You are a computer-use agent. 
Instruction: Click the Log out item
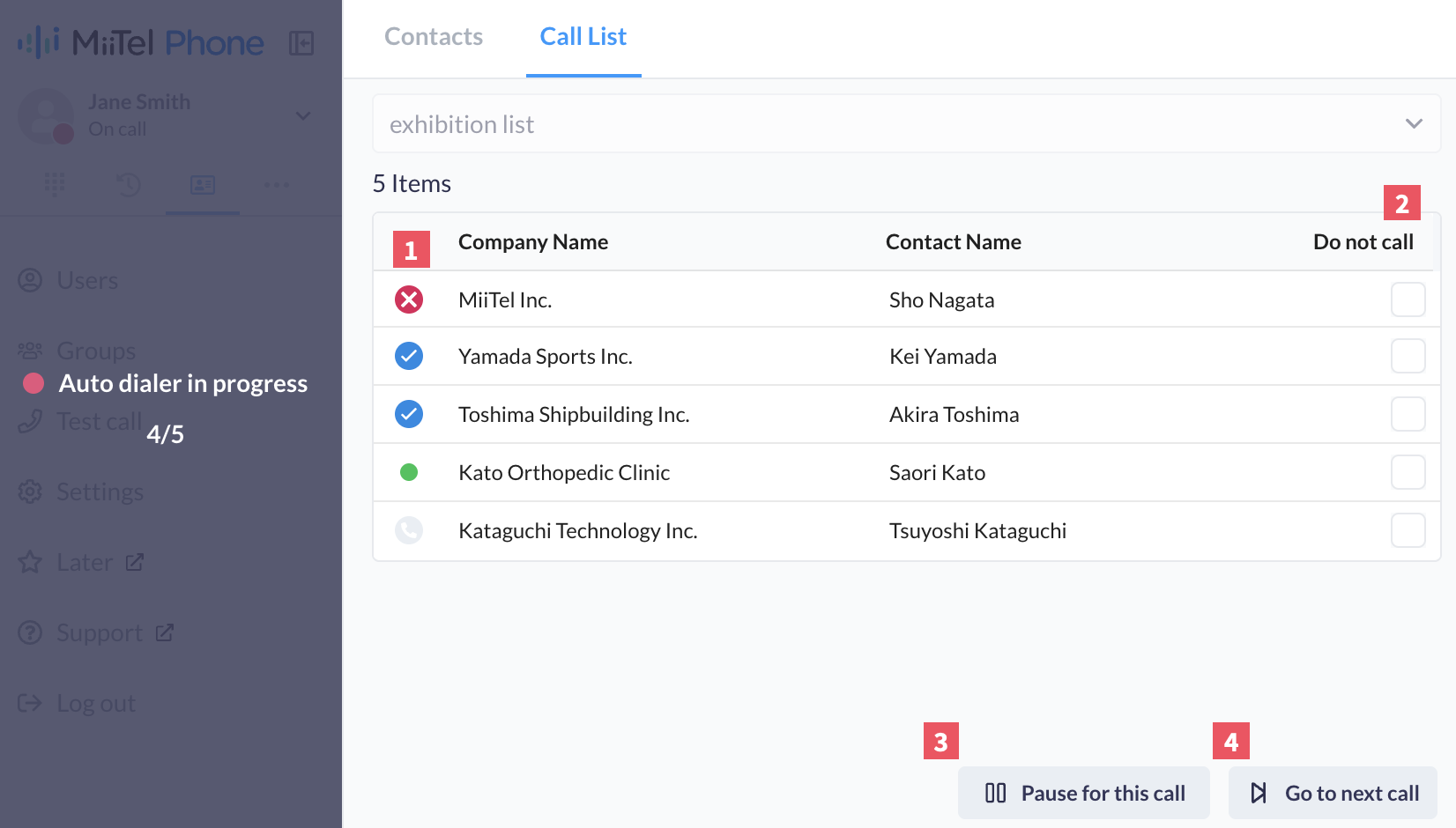coord(96,703)
